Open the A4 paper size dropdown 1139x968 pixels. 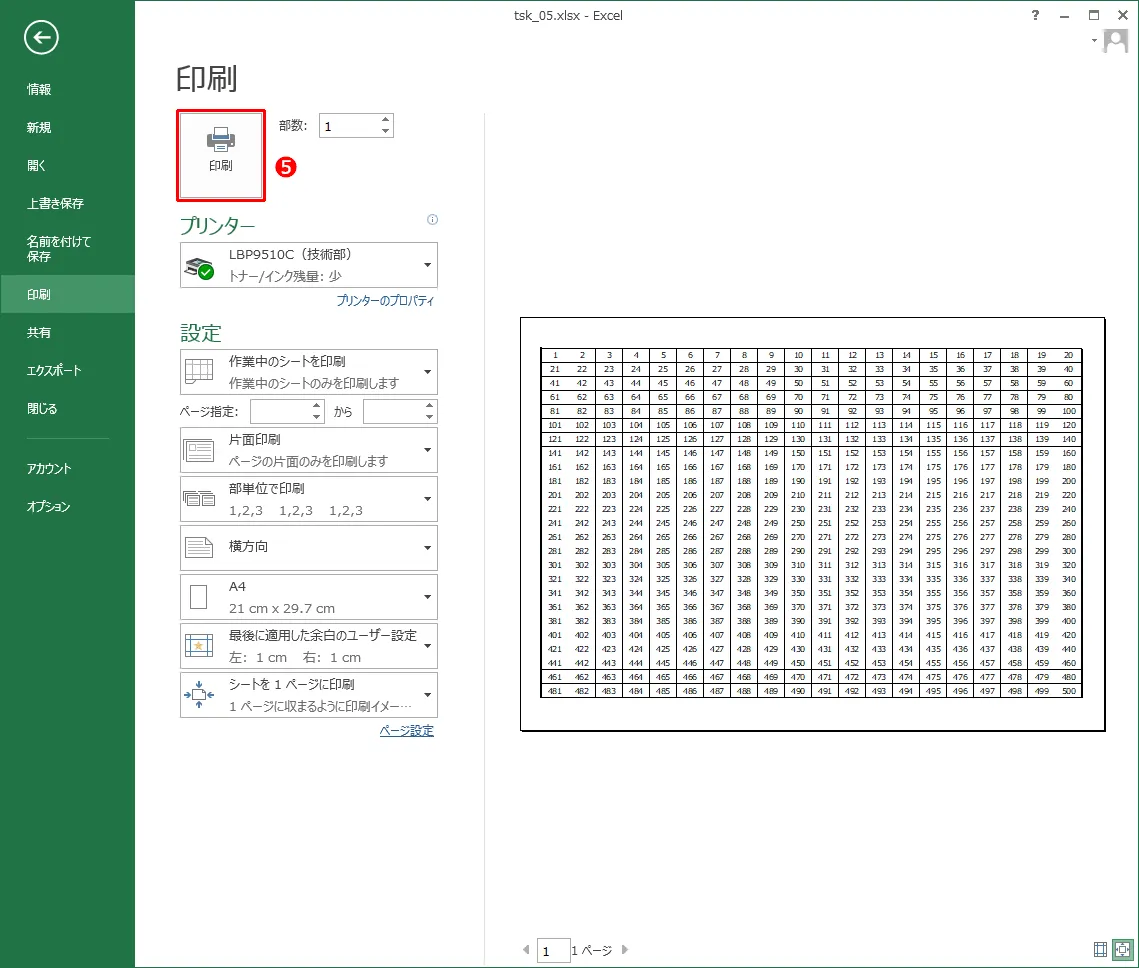click(309, 597)
